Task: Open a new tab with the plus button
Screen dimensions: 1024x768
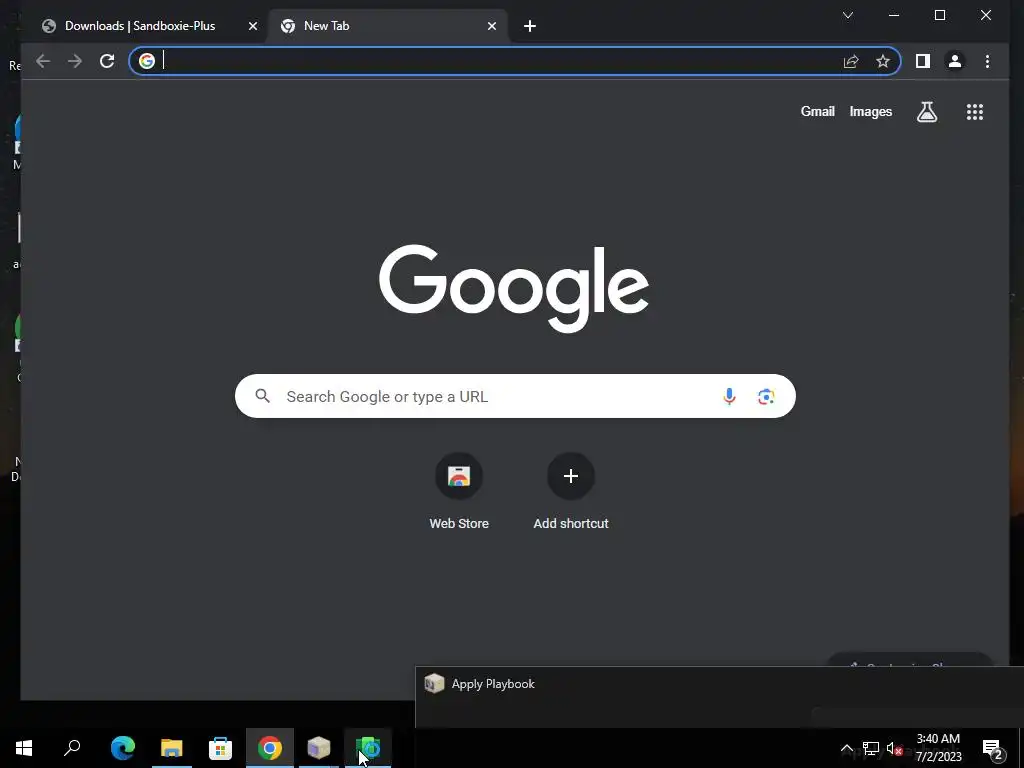Action: [530, 26]
